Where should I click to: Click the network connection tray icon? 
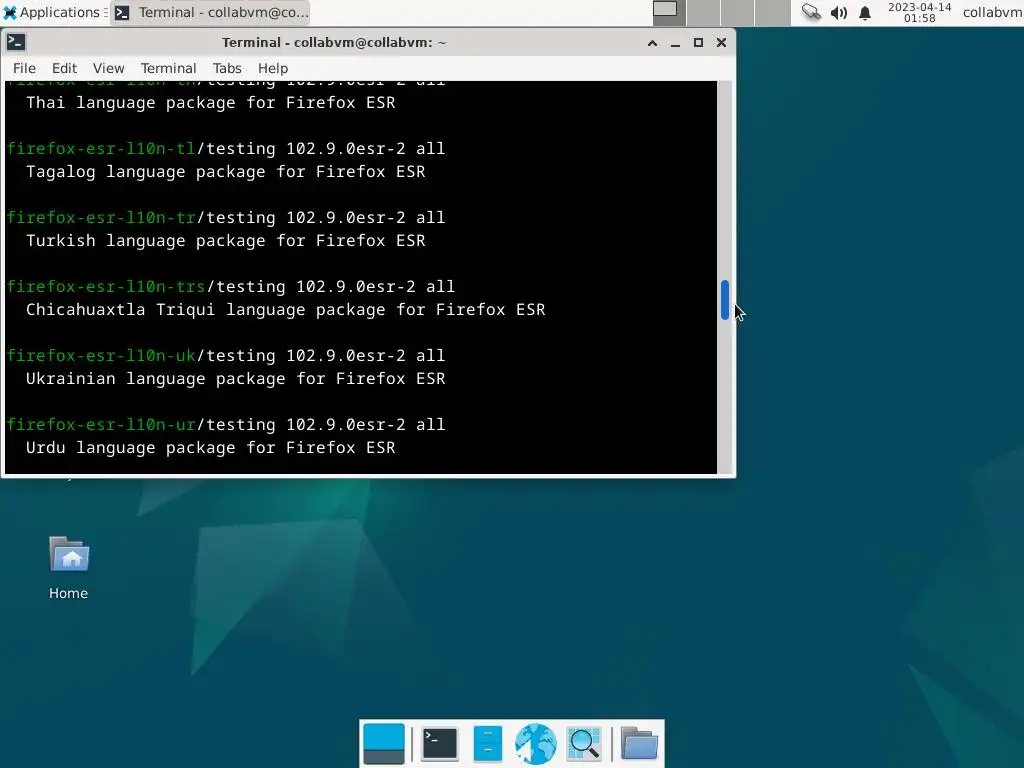coord(811,12)
